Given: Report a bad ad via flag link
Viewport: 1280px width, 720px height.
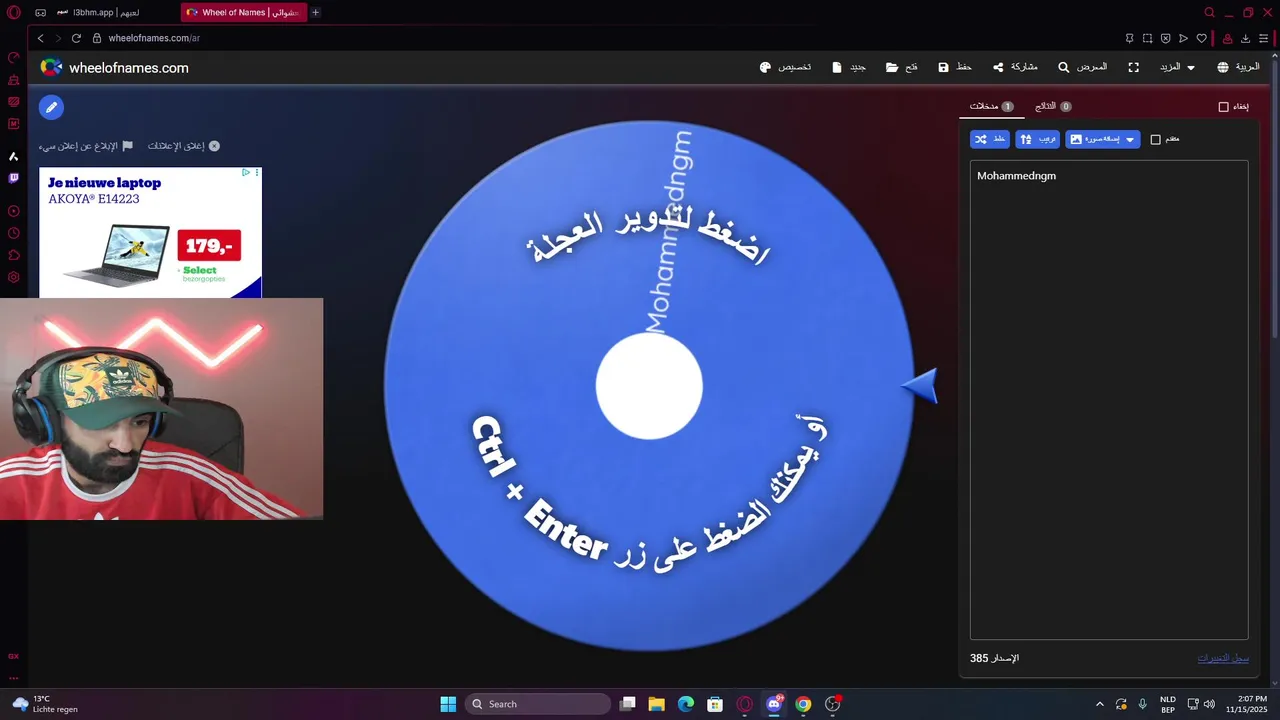Looking at the screenshot, I should tap(86, 146).
